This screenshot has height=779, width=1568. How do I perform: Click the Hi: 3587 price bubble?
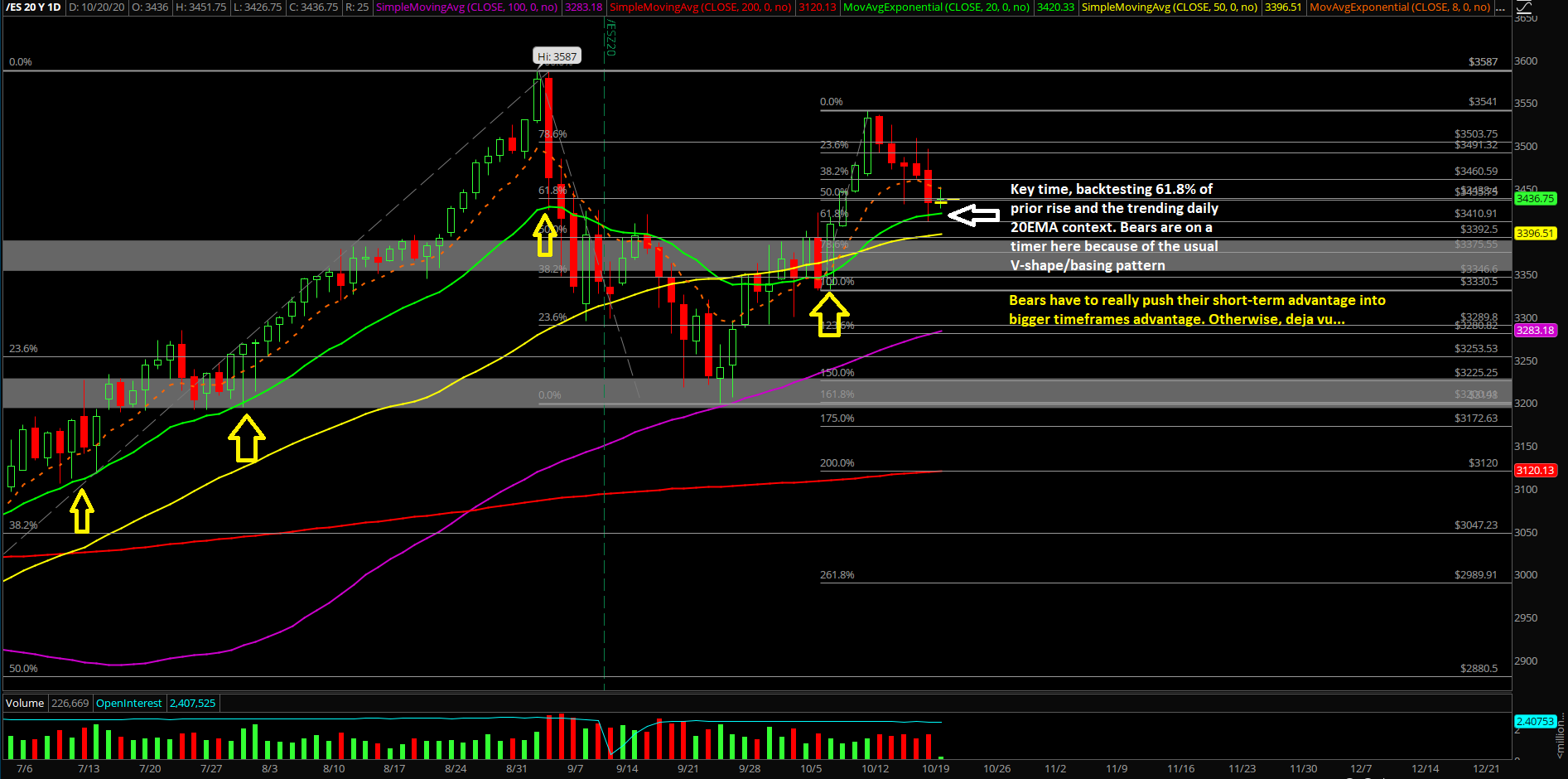click(557, 56)
